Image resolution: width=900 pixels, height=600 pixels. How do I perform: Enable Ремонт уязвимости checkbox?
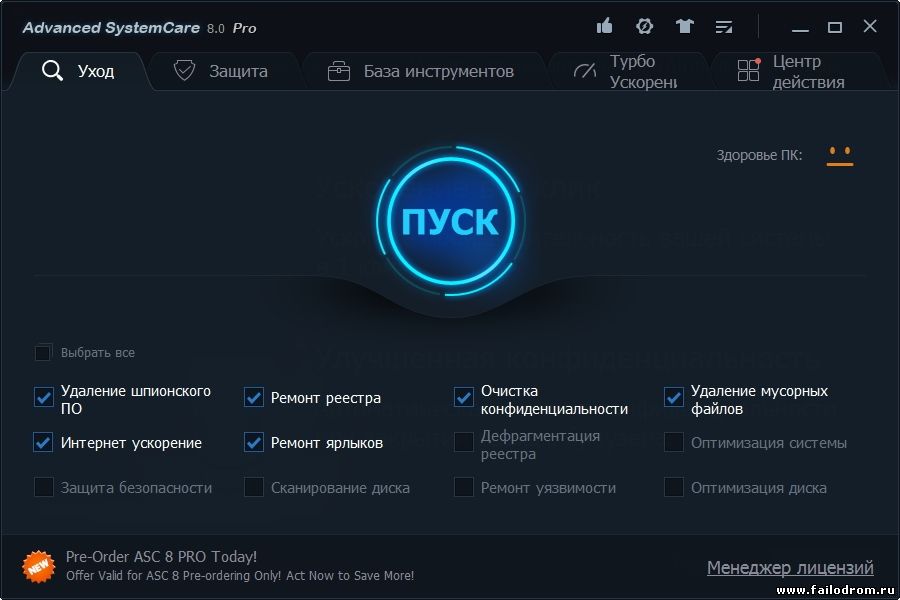(x=464, y=487)
